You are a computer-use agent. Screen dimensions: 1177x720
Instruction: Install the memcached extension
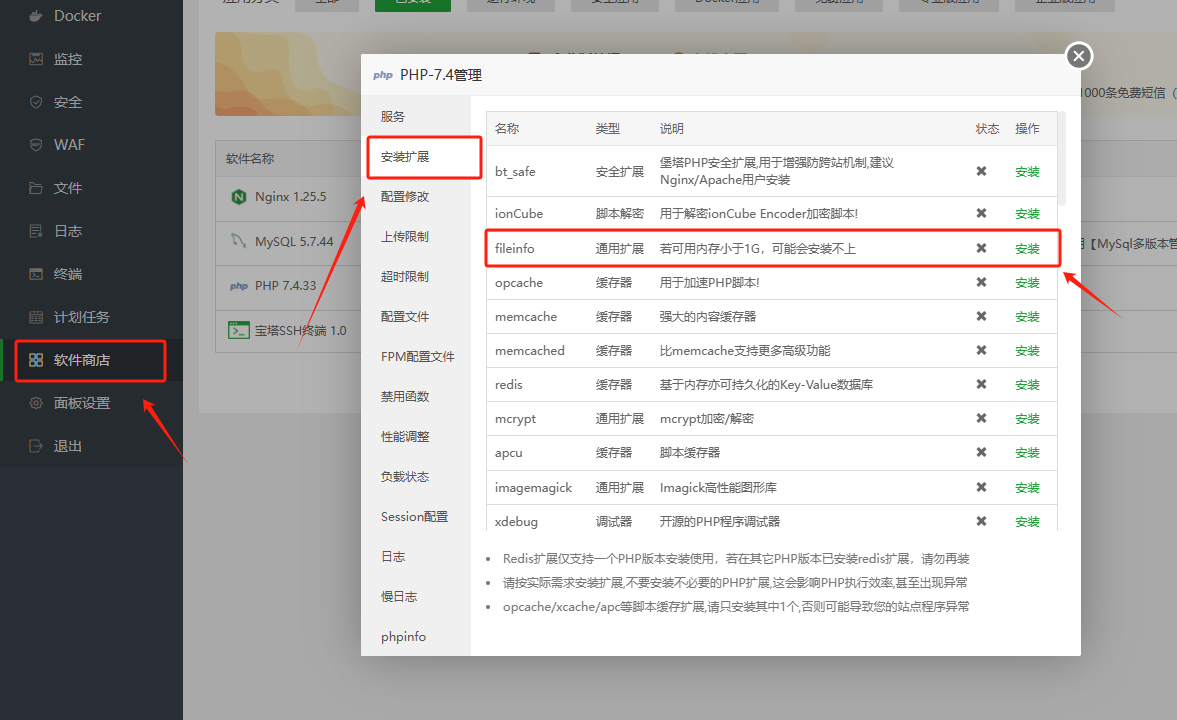point(1027,351)
